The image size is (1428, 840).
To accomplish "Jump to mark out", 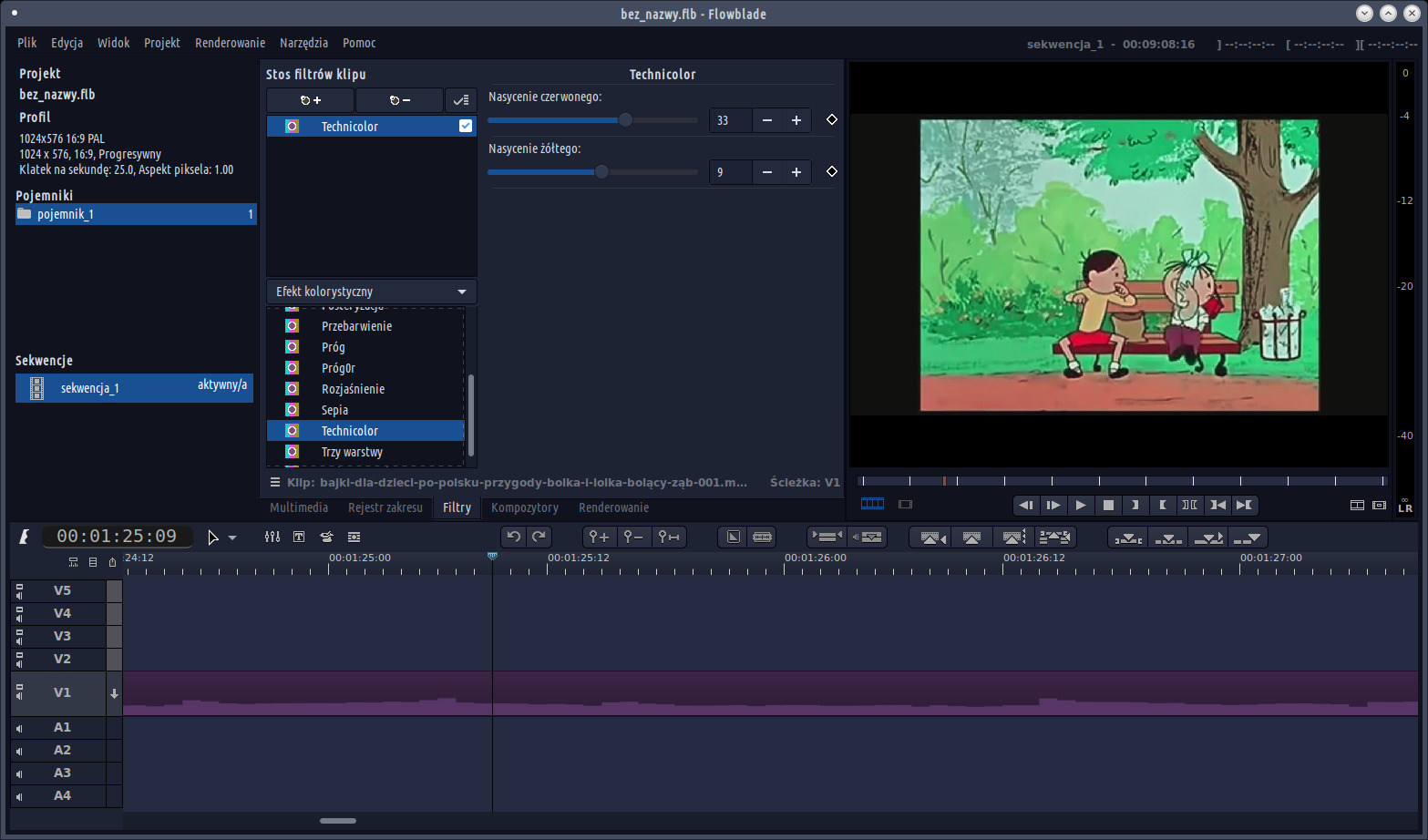I will [1245, 505].
